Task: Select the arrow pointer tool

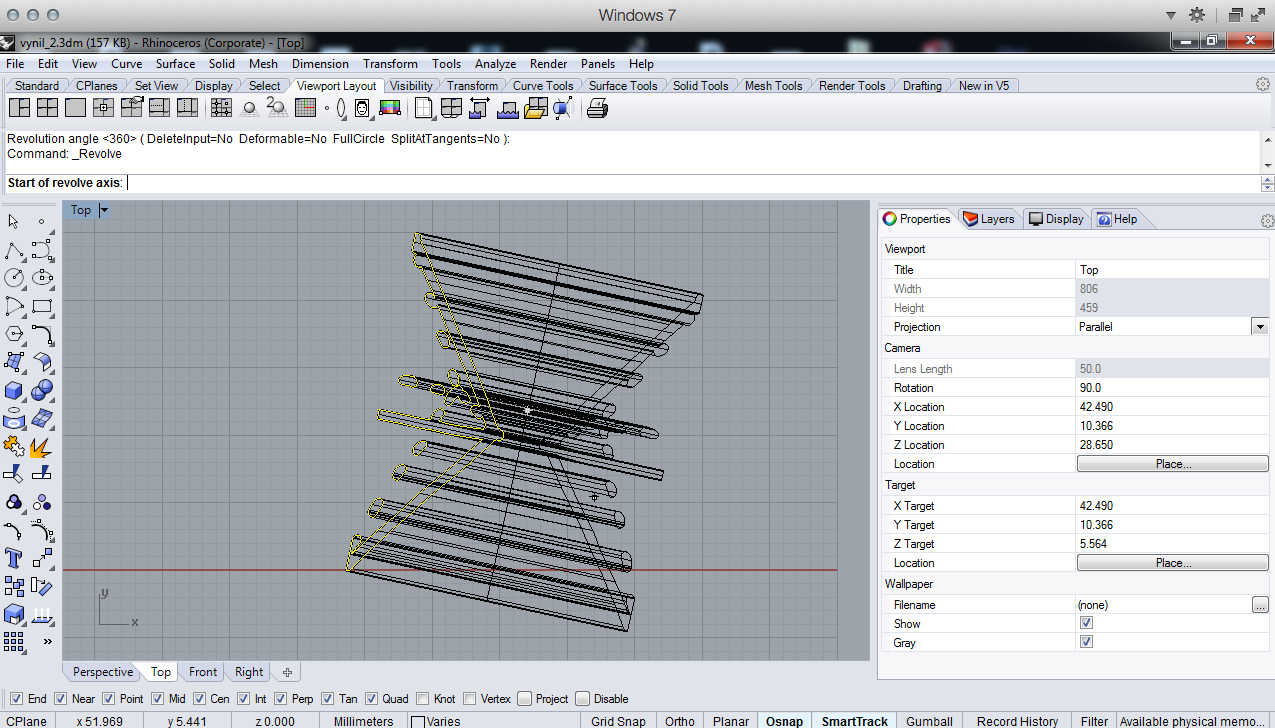Action: pyautogui.click(x=14, y=222)
